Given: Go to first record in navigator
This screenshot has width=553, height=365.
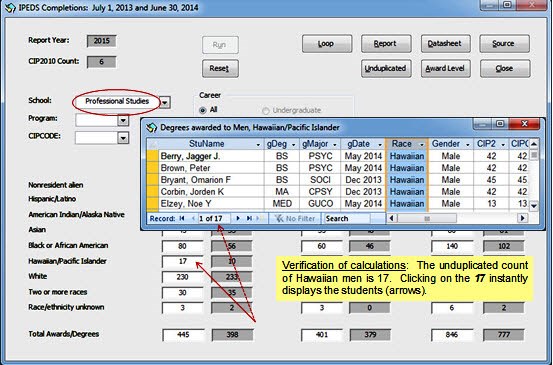Looking at the screenshot, I should pyautogui.click(x=182, y=218).
